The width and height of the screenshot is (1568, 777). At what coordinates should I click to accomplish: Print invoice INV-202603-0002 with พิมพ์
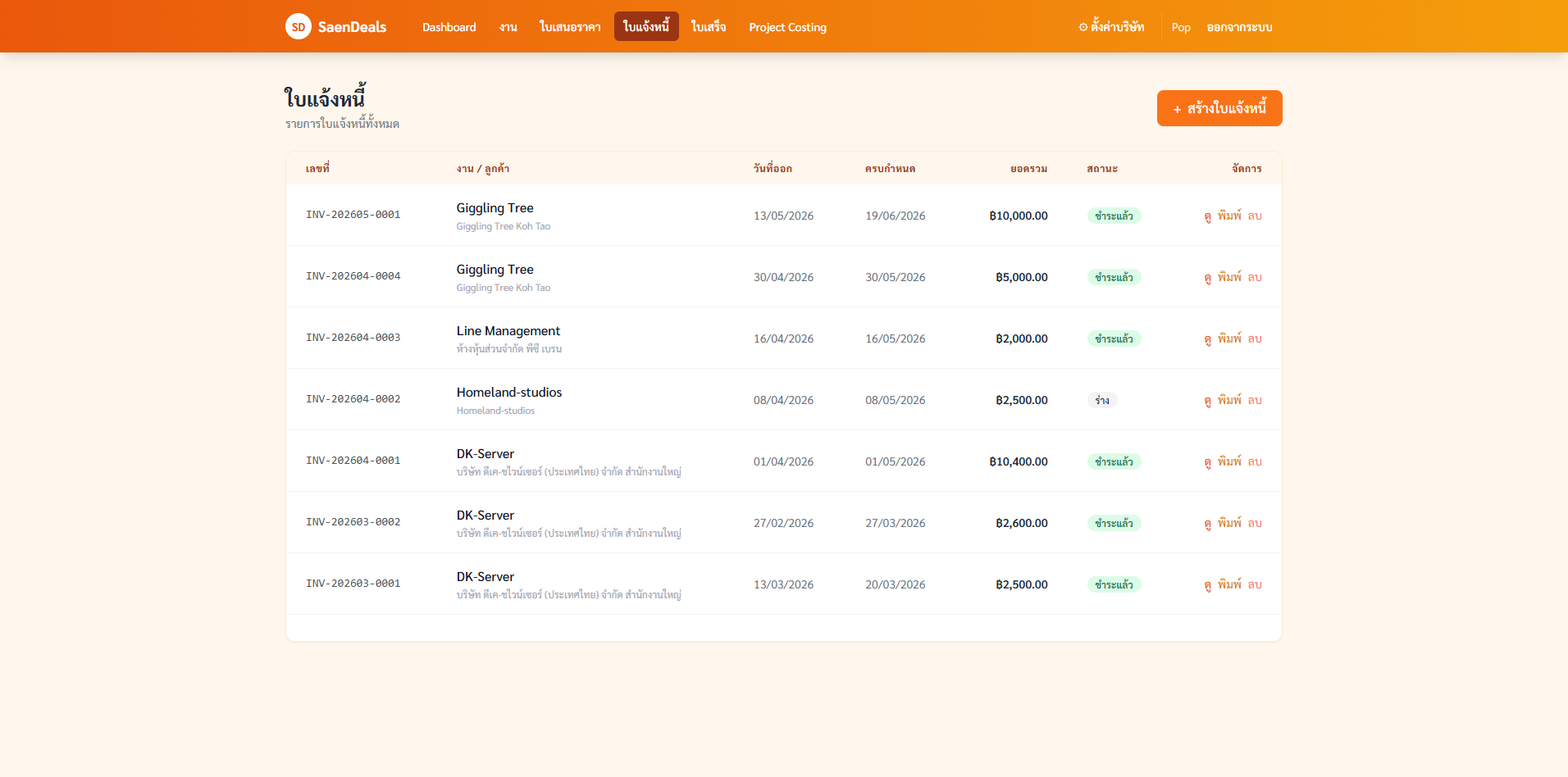tap(1229, 523)
